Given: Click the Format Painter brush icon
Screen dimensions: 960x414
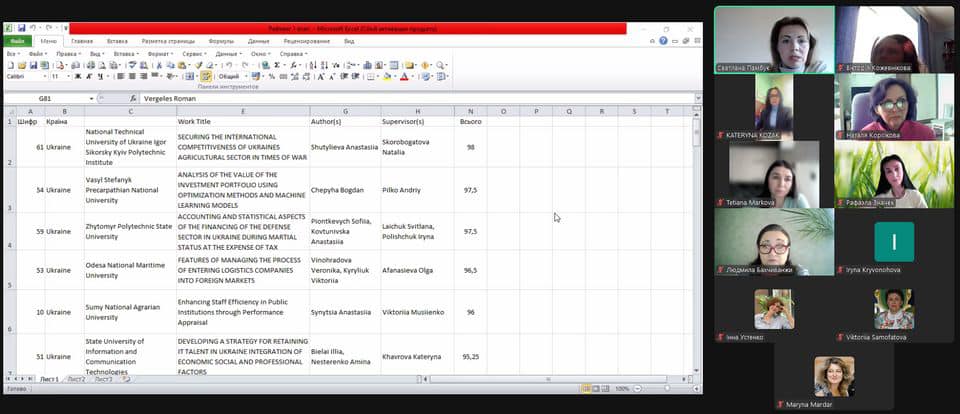Looking at the screenshot, I should (x=198, y=66).
